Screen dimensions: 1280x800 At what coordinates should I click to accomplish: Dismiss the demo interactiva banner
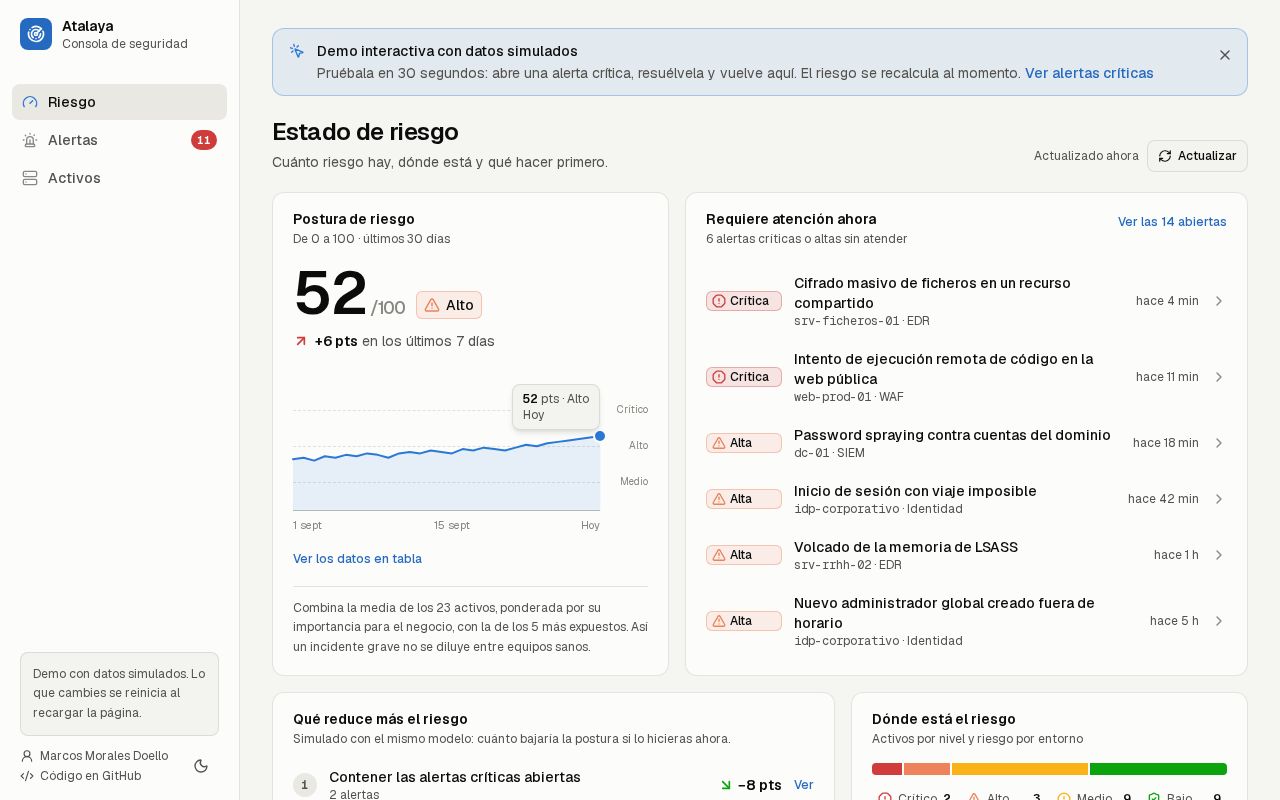tap(1225, 55)
